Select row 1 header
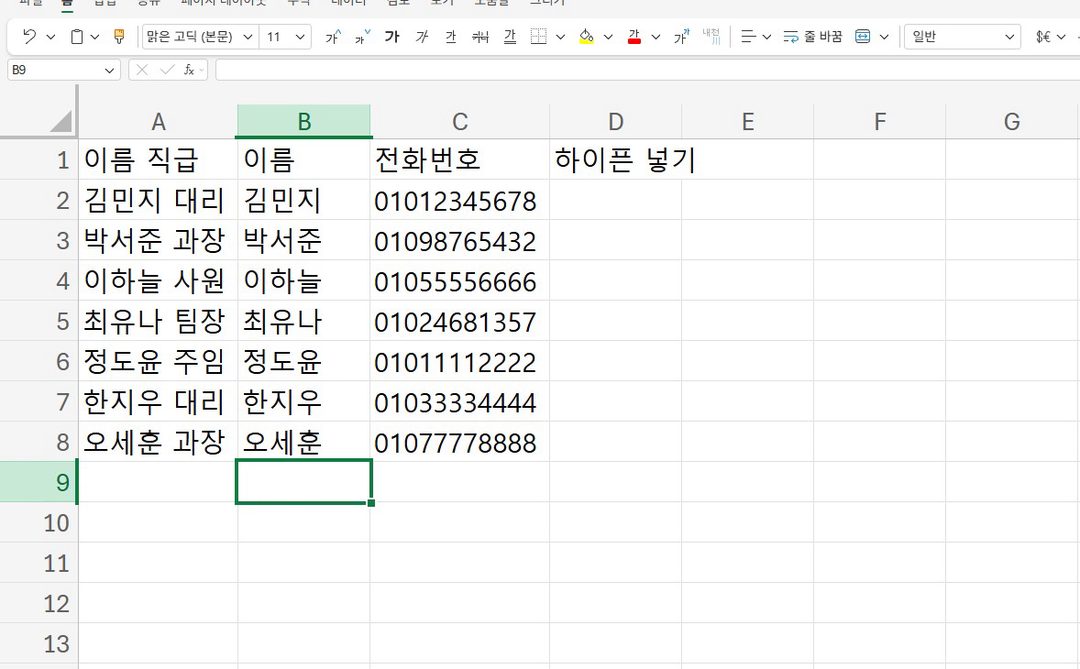 tap(39, 160)
